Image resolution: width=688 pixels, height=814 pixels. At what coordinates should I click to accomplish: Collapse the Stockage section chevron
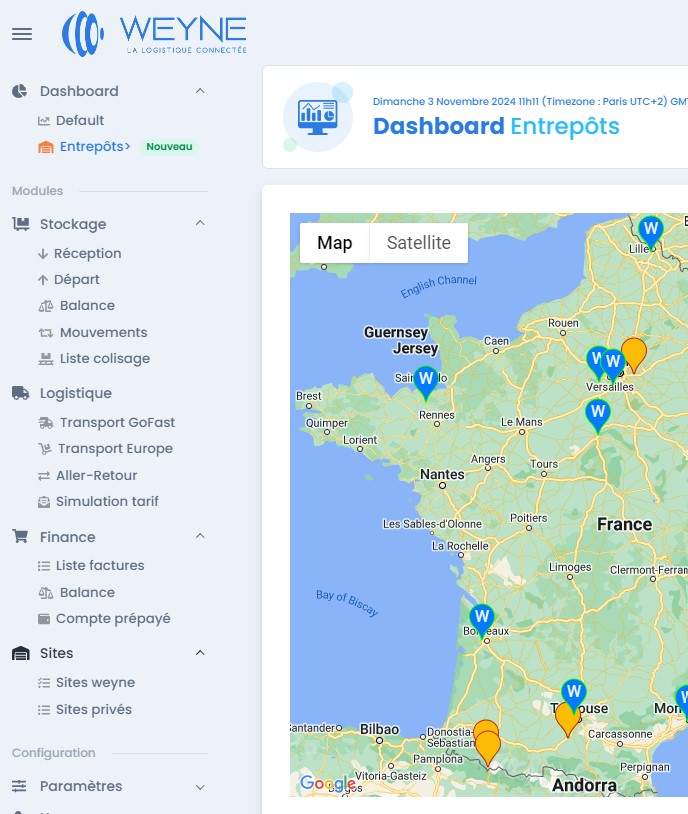(200, 223)
